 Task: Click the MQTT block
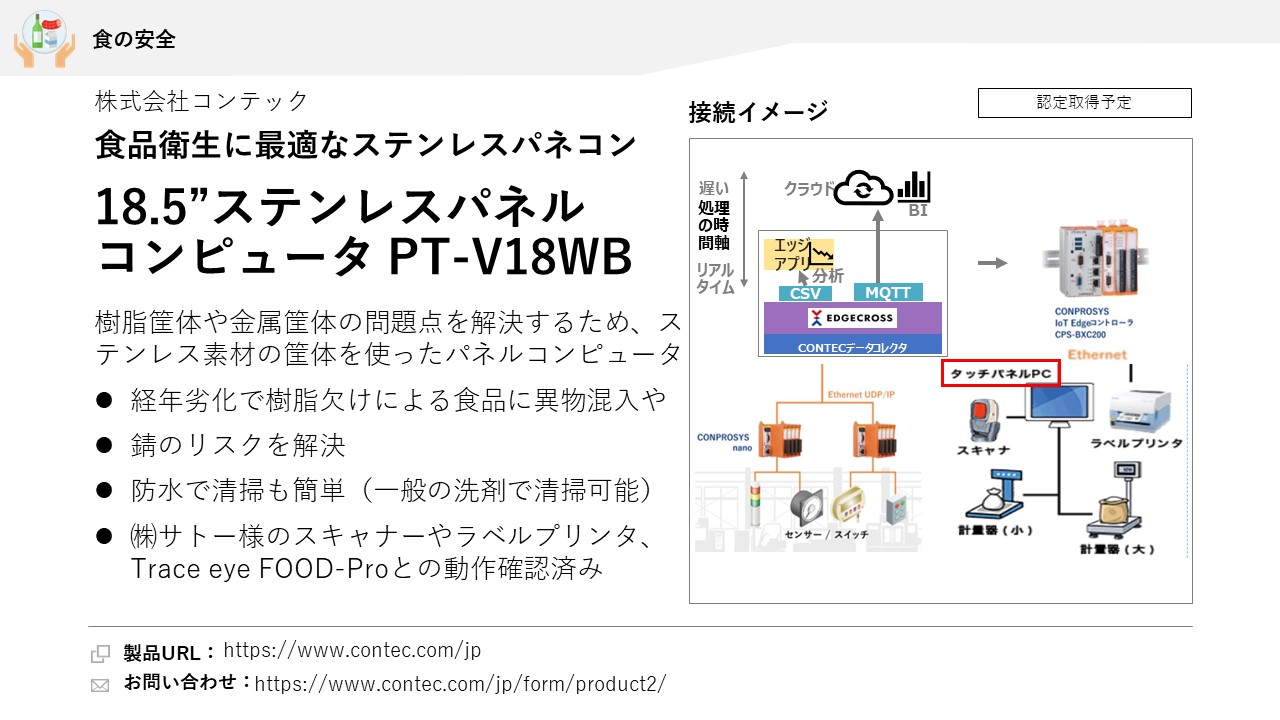[x=888, y=293]
